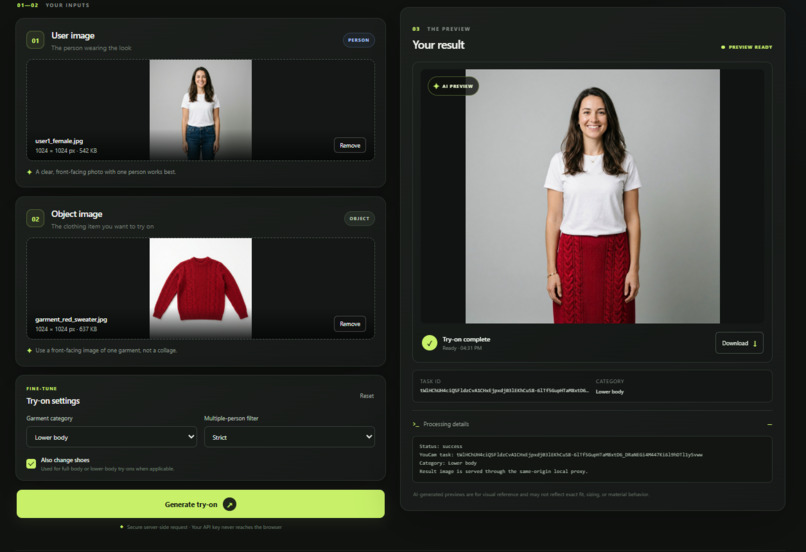The image size is (806, 552).
Task: Download the try-on result
Action: (739, 343)
